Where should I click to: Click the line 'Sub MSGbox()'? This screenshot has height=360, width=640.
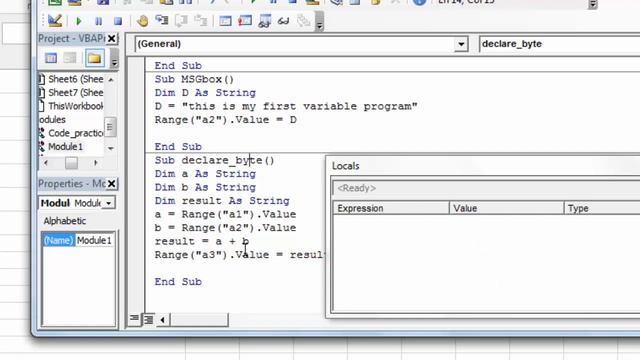pyautogui.click(x=194, y=79)
